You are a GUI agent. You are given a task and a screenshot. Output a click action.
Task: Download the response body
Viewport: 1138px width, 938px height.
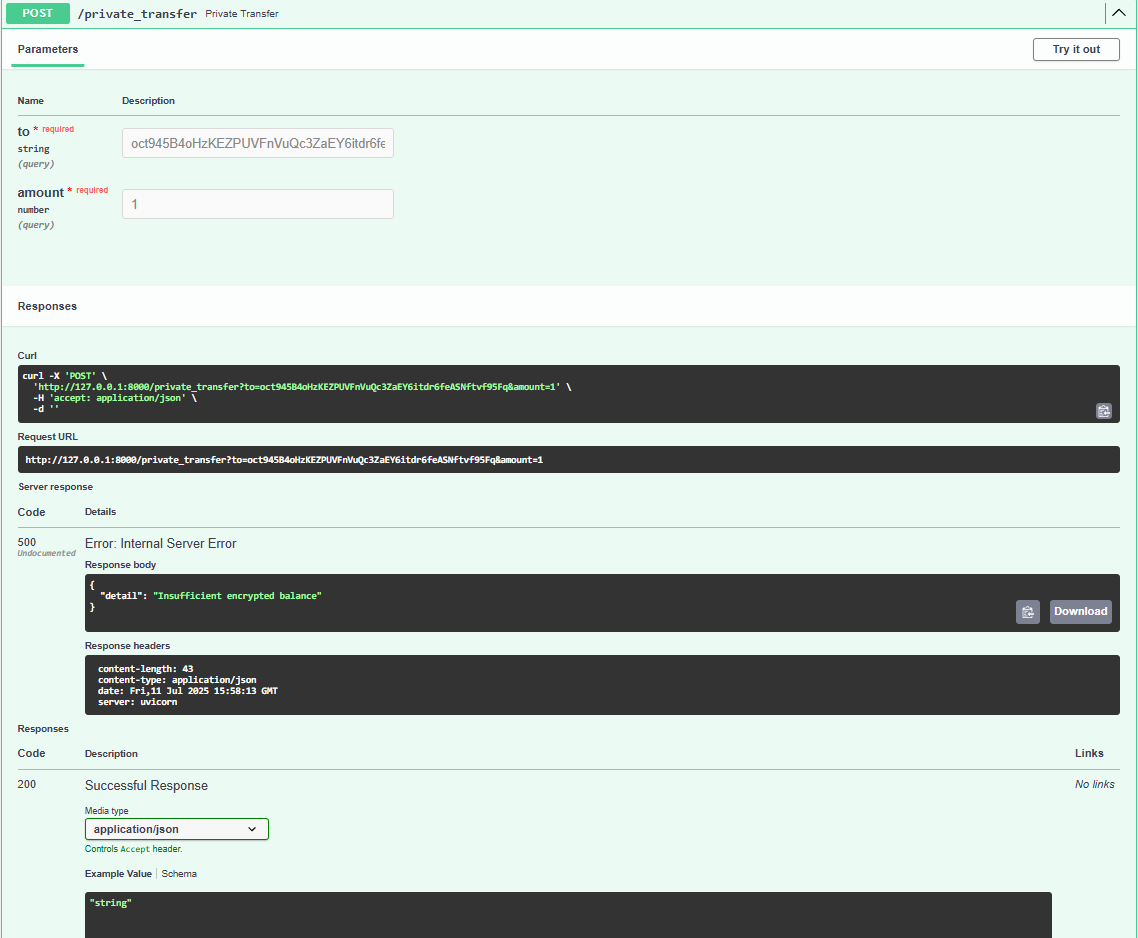1080,612
